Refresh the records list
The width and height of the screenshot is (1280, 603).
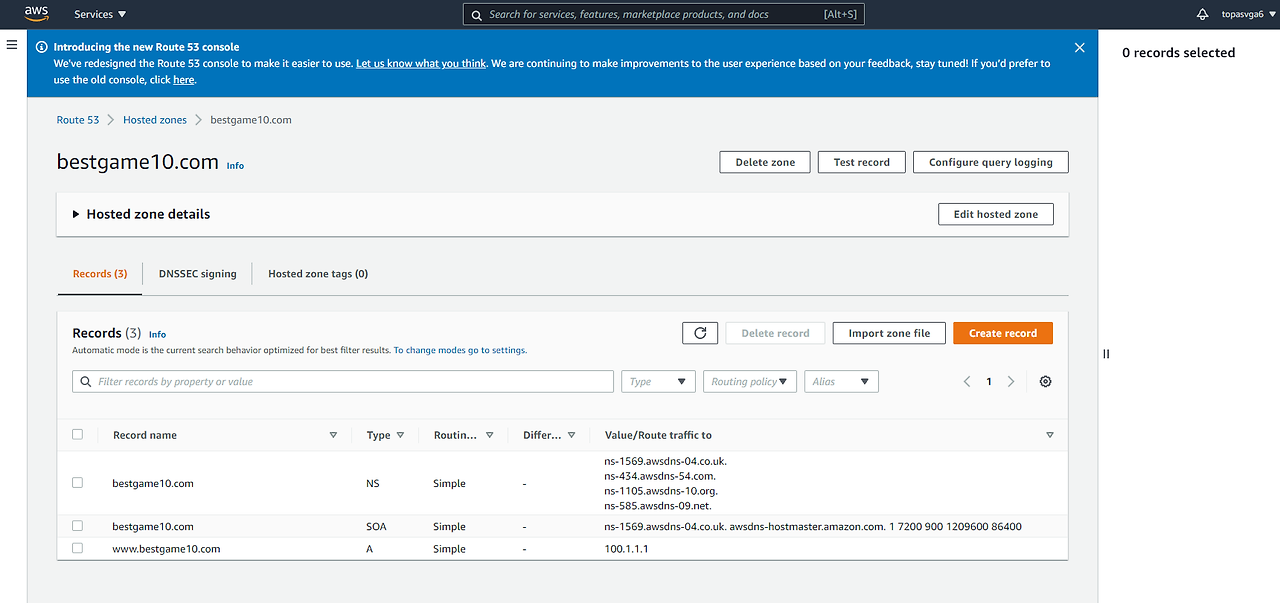click(x=700, y=333)
